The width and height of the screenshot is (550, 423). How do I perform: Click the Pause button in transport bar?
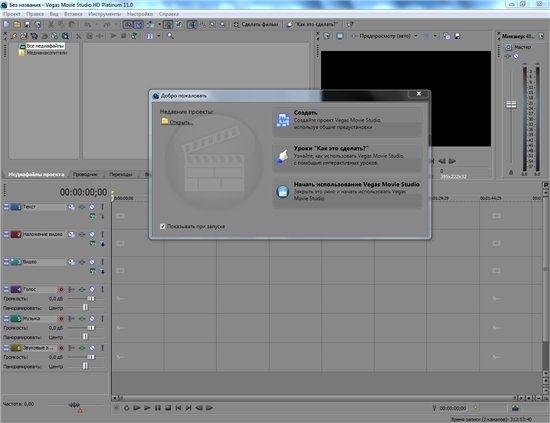(x=158, y=408)
